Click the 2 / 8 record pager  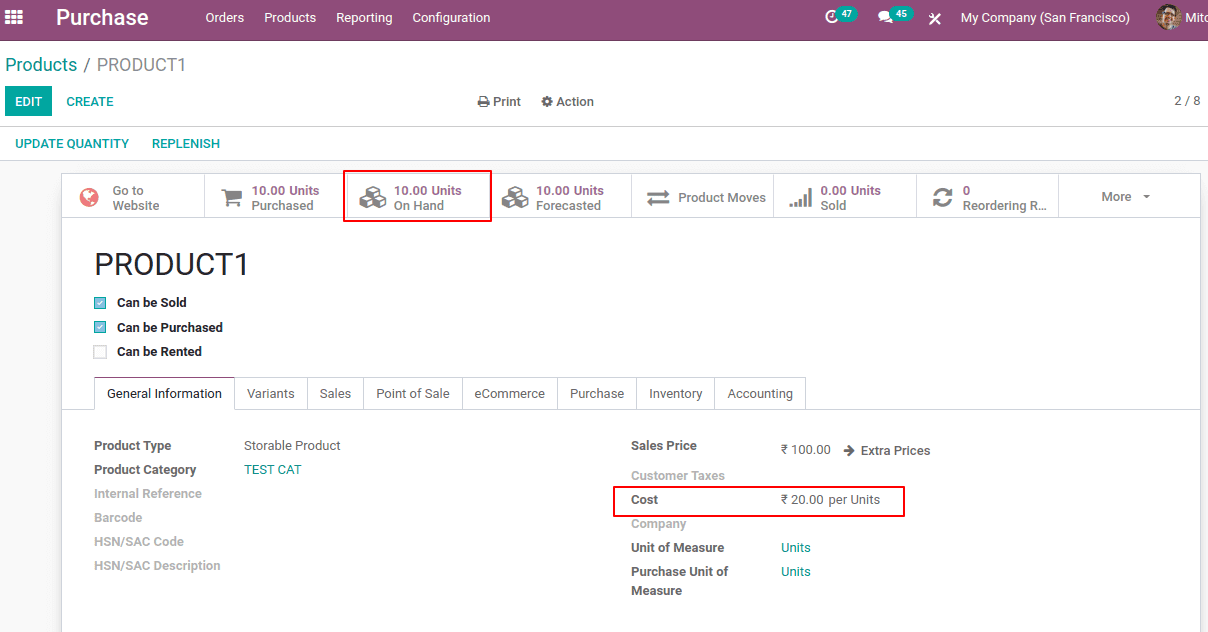pyautogui.click(x=1187, y=101)
